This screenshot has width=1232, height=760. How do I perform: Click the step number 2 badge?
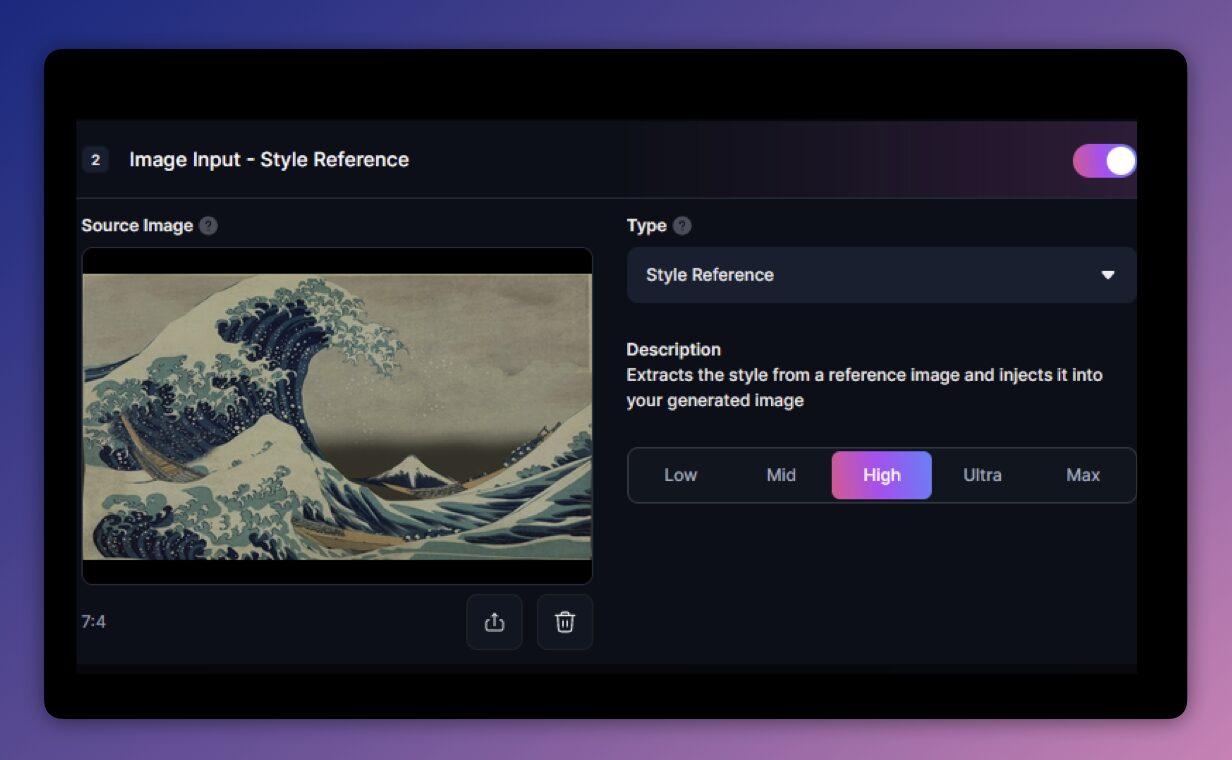(96, 159)
